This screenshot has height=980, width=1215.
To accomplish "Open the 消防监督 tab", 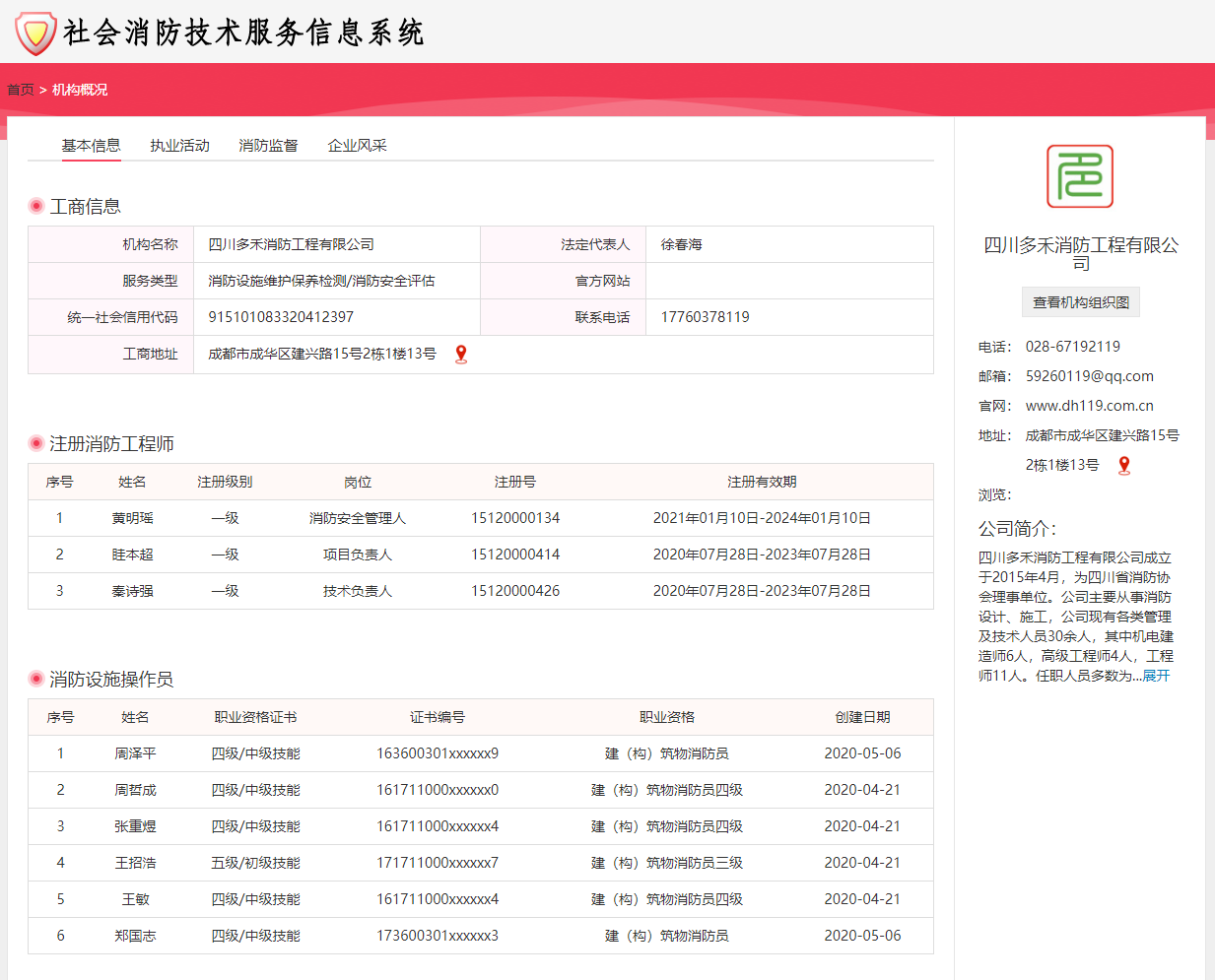I will (x=268, y=146).
